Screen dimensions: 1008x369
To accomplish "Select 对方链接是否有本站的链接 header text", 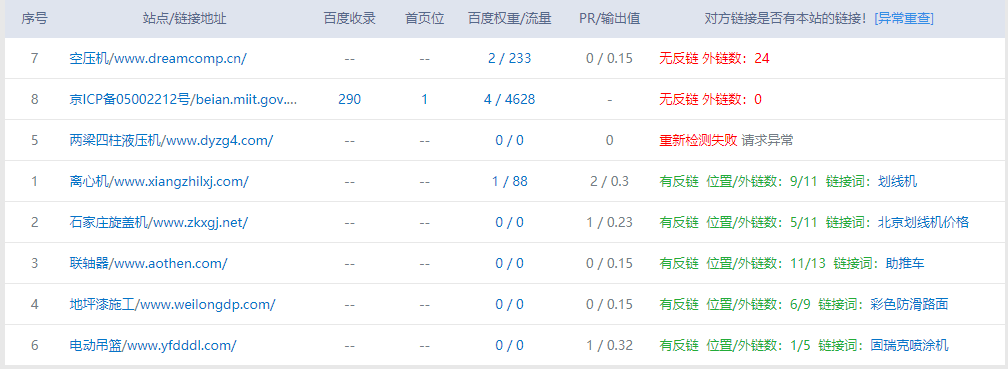I will pos(787,19).
